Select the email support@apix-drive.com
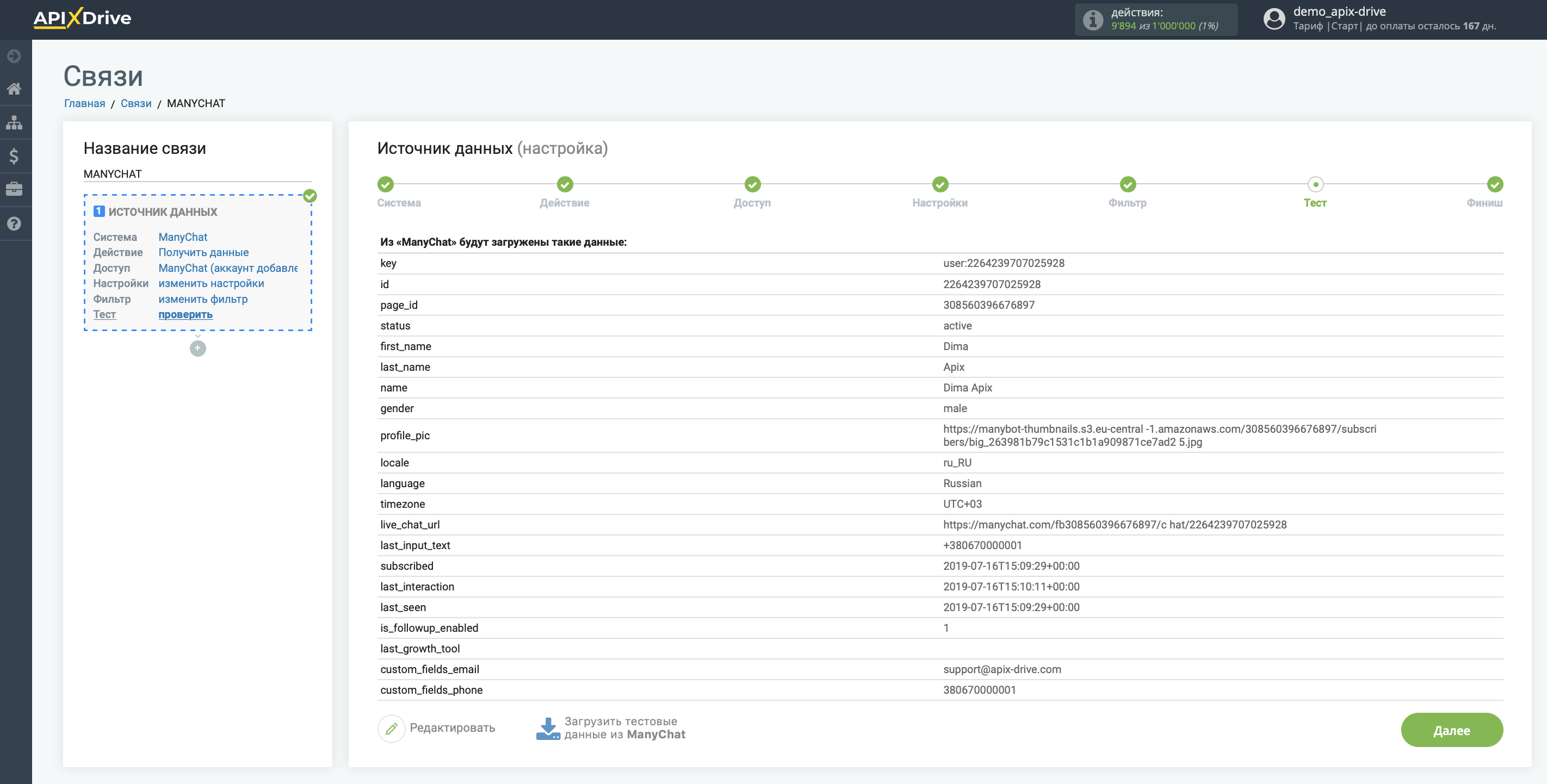 click(x=1002, y=669)
